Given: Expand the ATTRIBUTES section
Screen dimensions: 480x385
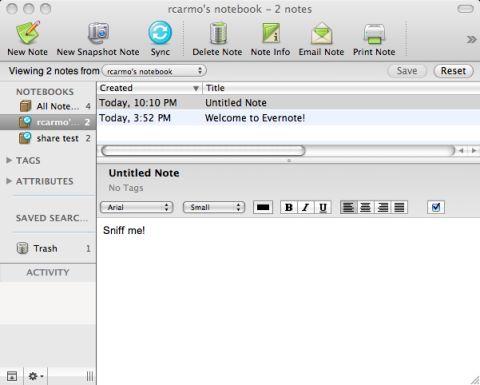Looking at the screenshot, I should point(9,181).
